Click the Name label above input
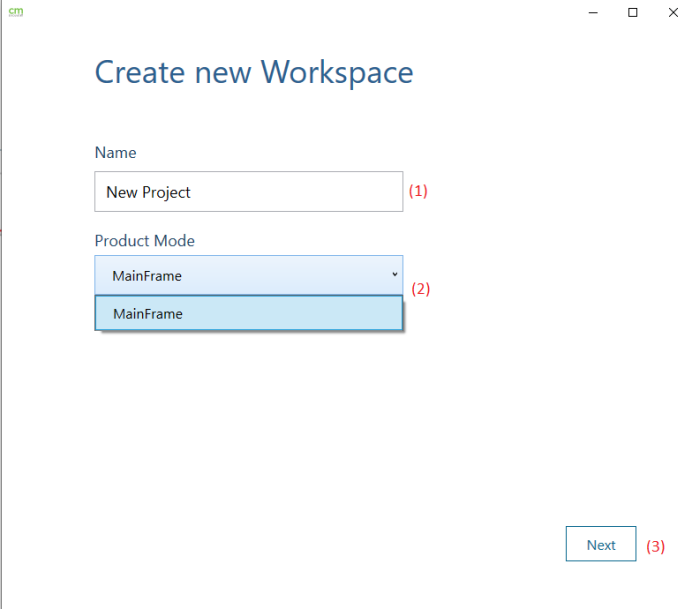The width and height of the screenshot is (692, 609). (x=115, y=152)
